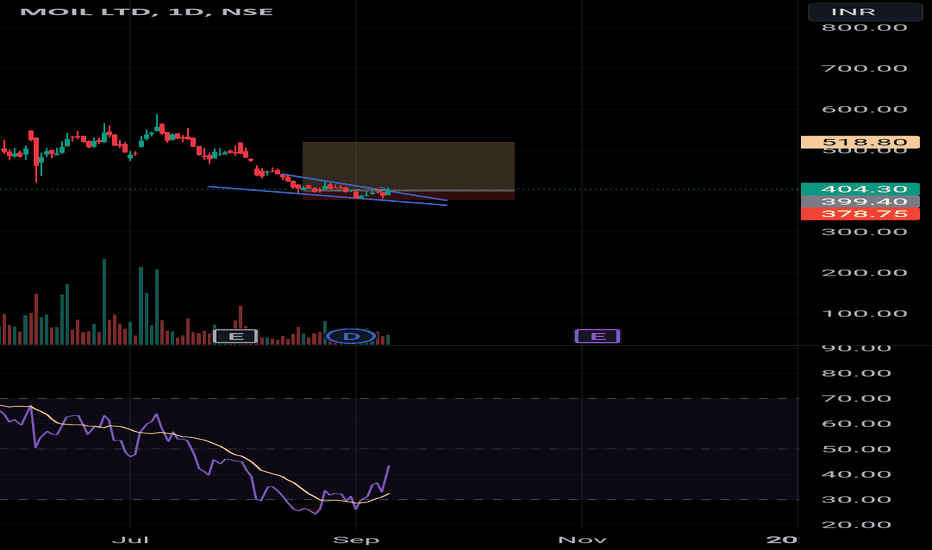Click the 800.00 price axis label
This screenshot has height=550, width=932.
[864, 27]
